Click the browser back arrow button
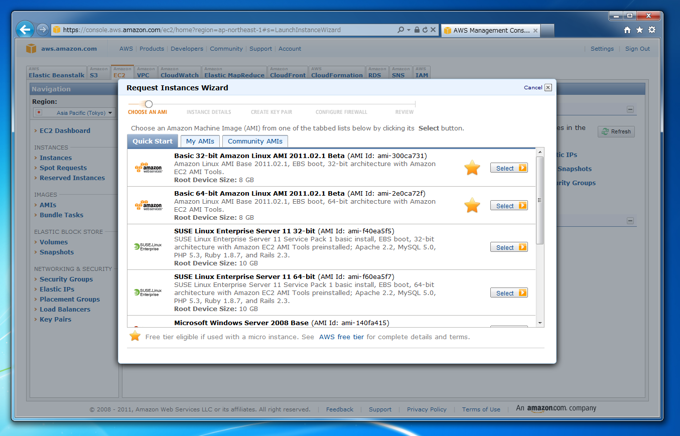The width and height of the screenshot is (680, 436). 25,30
